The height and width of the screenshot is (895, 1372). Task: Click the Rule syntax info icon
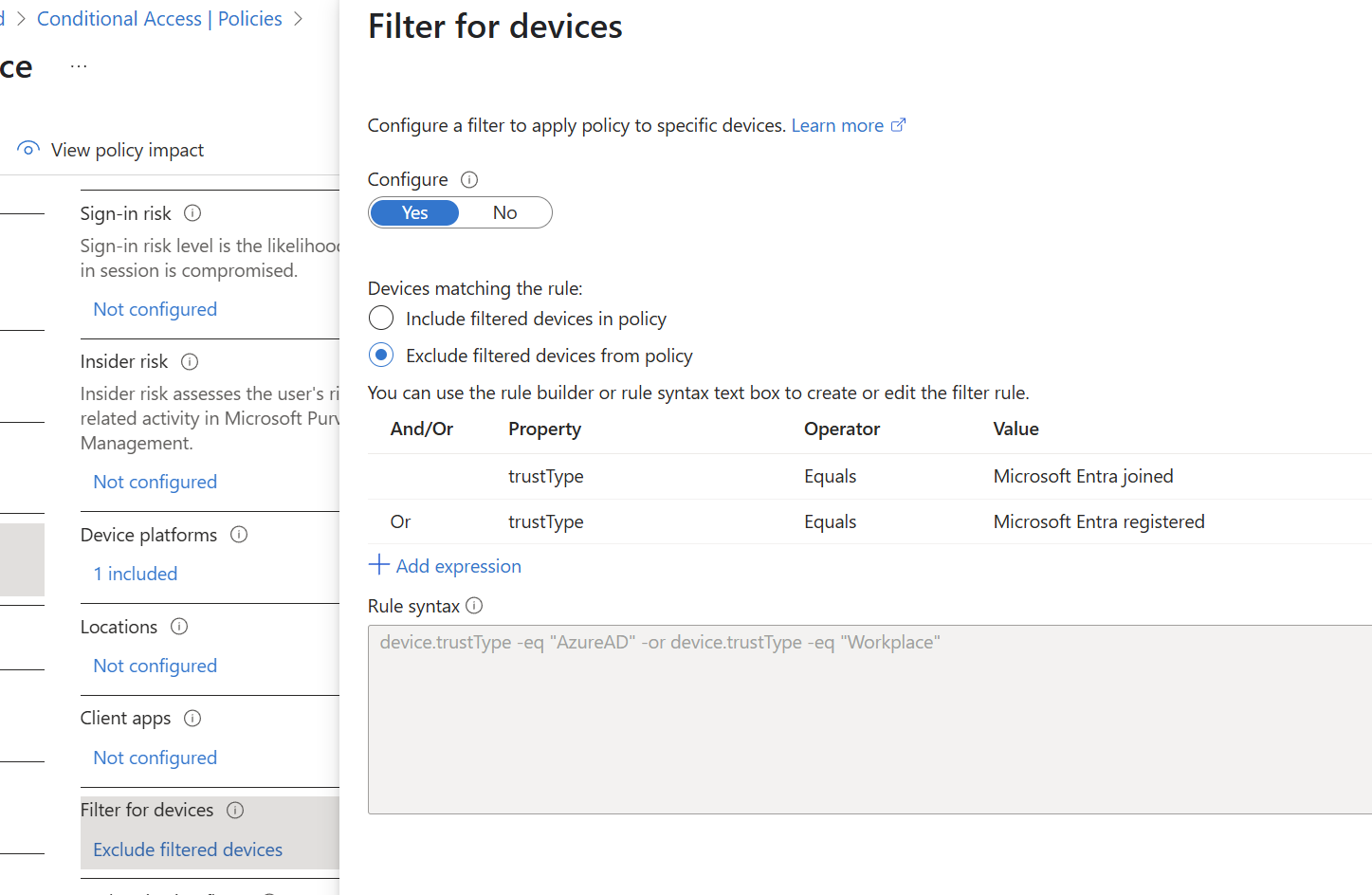475,605
